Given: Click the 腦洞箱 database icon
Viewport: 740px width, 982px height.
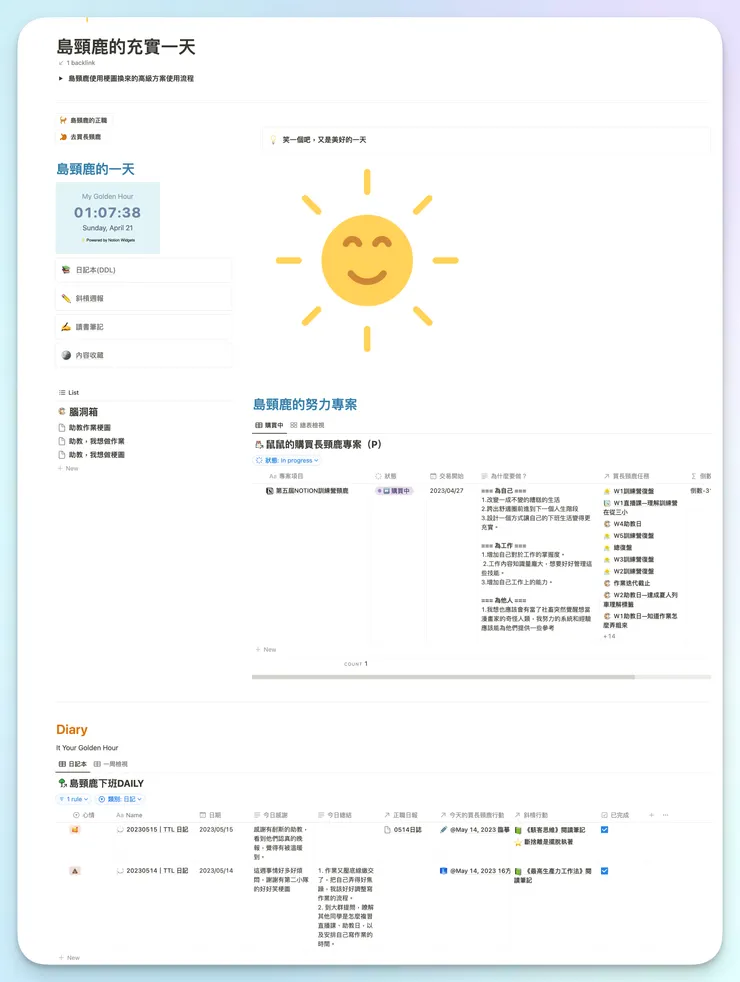Looking at the screenshot, I should [x=62, y=411].
